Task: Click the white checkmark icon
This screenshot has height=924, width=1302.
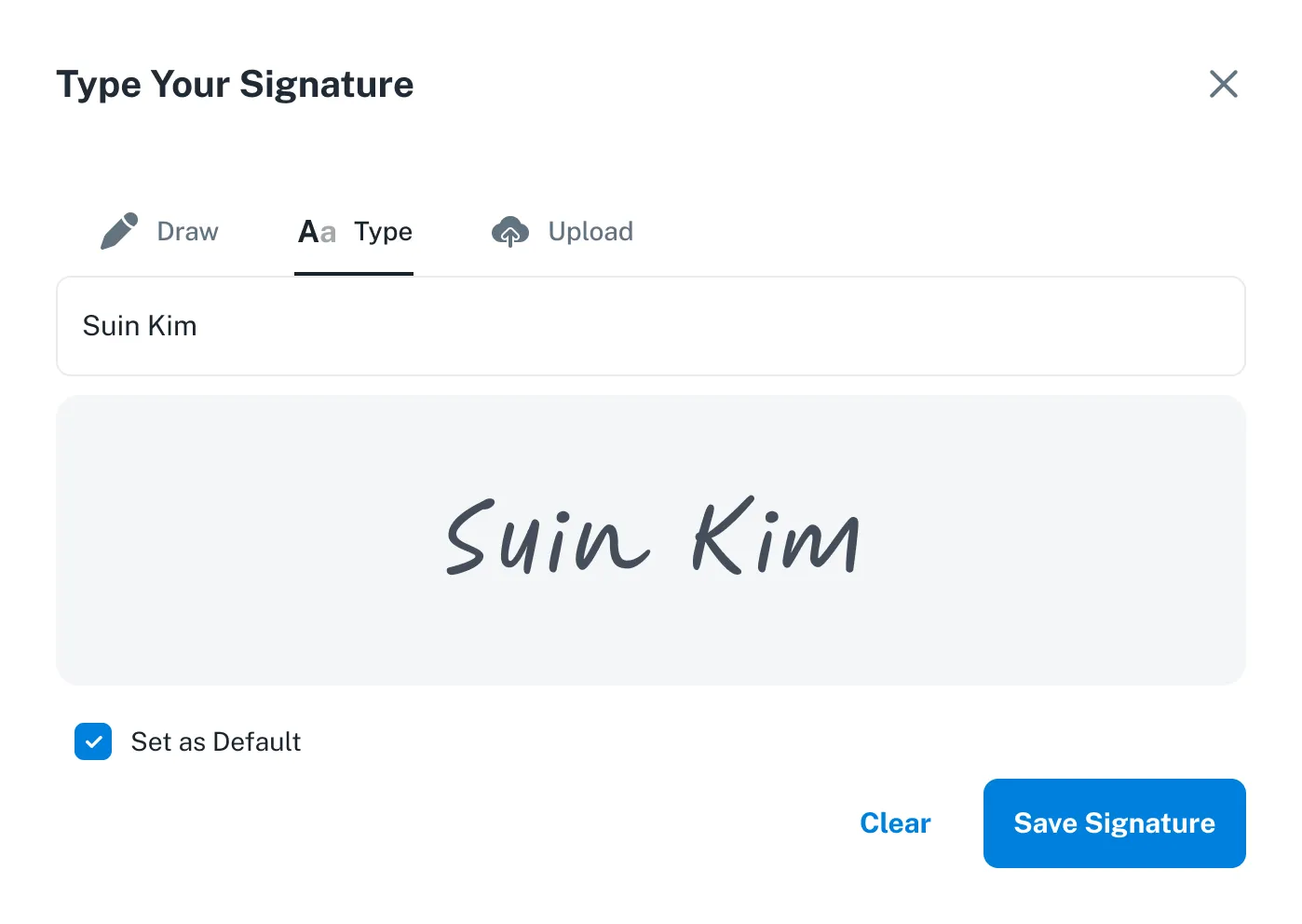Action: (93, 741)
